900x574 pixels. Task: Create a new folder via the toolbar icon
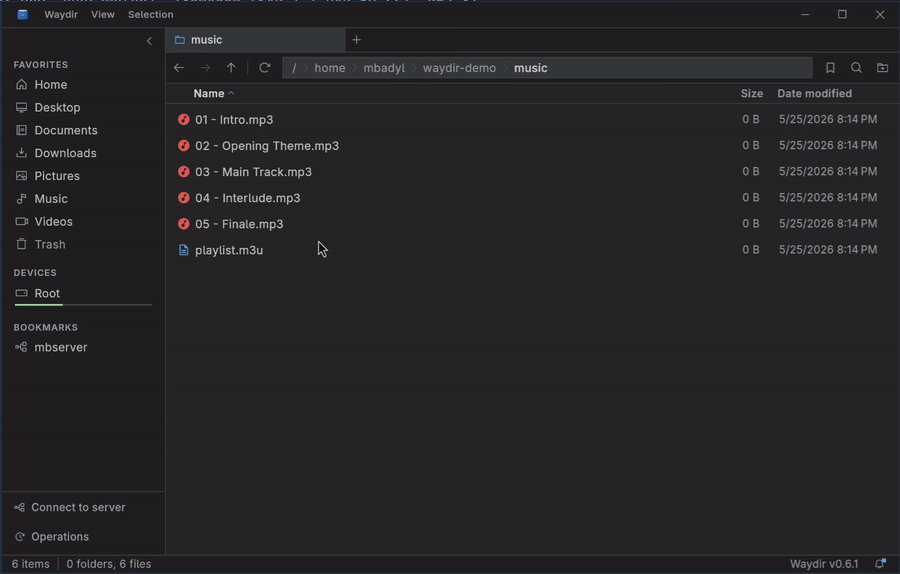click(x=883, y=68)
